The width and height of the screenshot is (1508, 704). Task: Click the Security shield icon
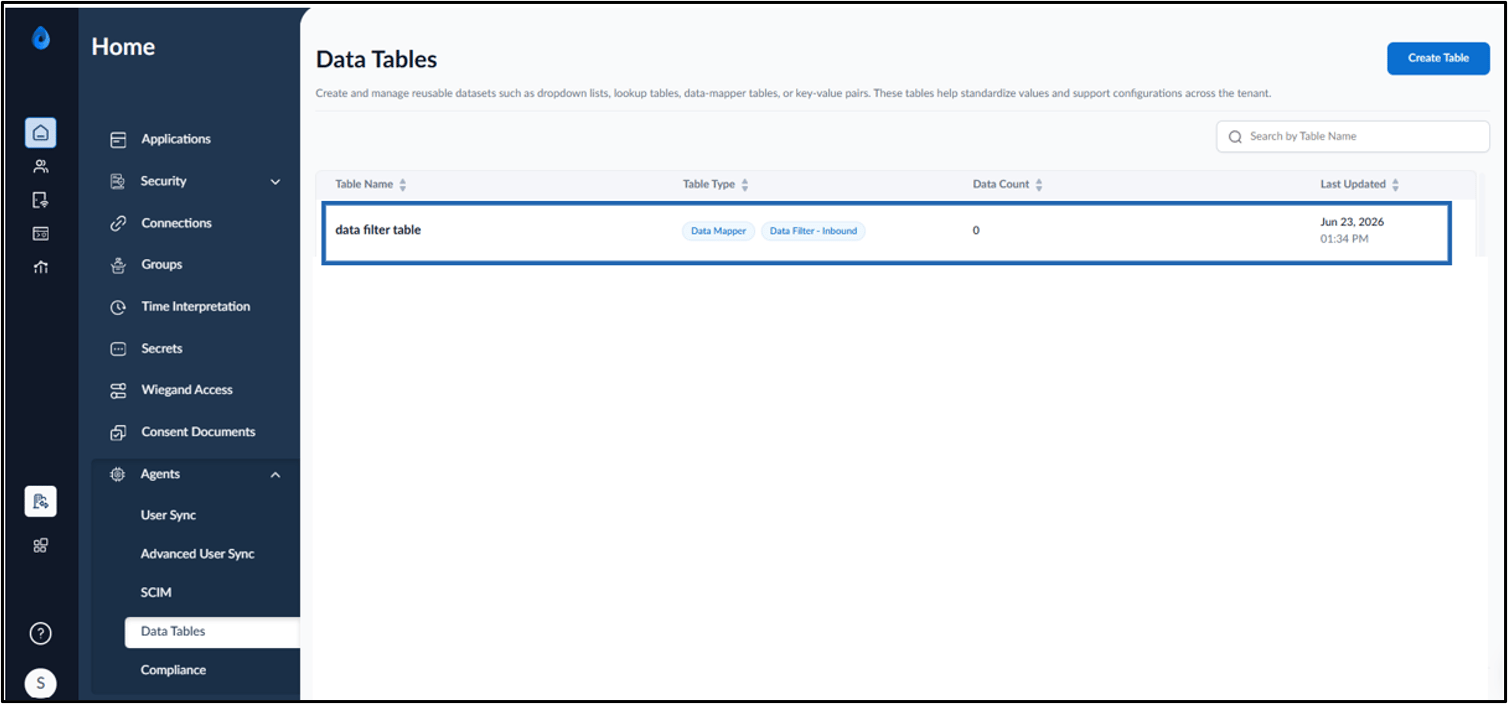tap(118, 181)
